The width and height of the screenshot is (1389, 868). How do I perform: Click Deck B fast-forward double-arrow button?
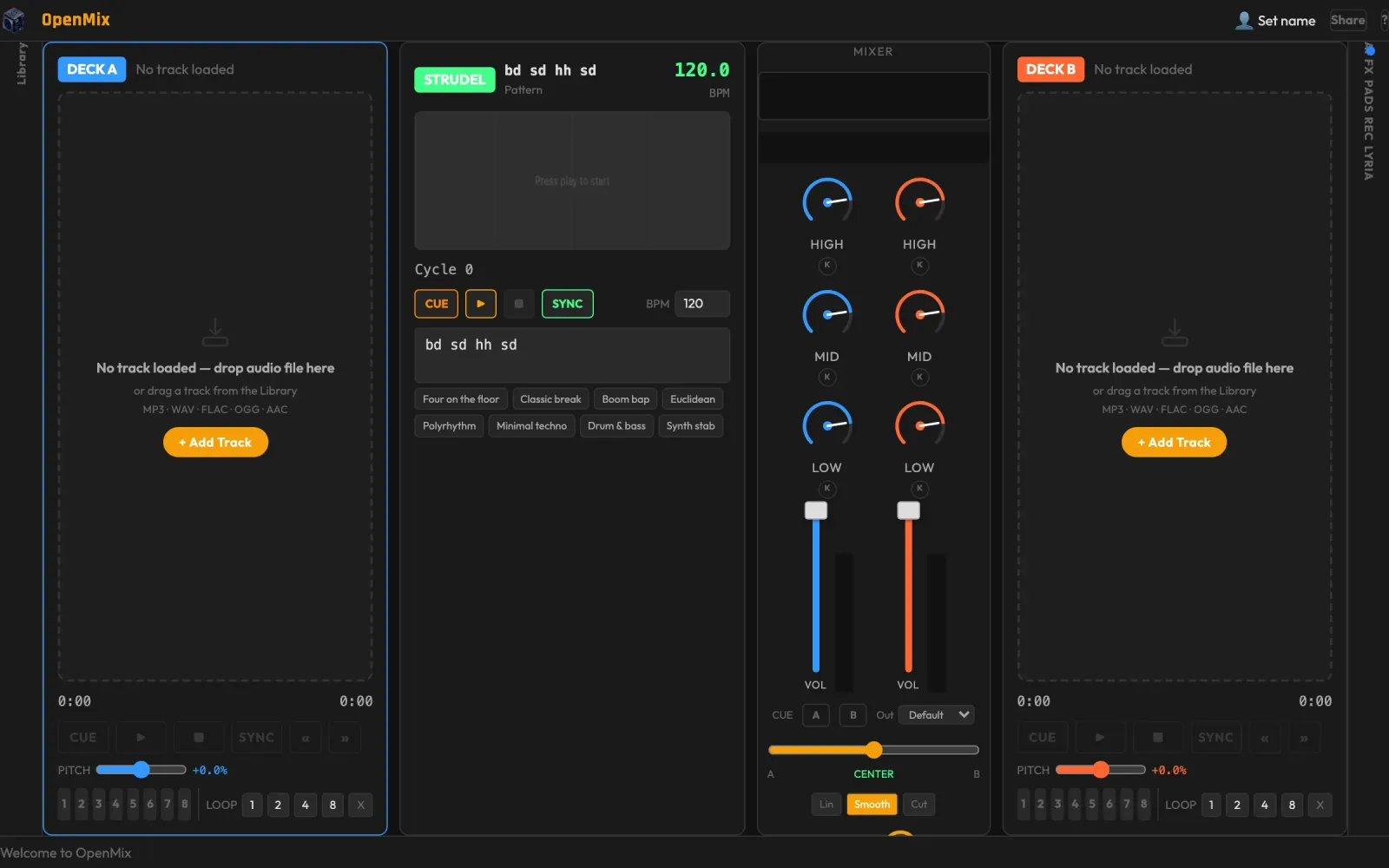tap(1304, 738)
